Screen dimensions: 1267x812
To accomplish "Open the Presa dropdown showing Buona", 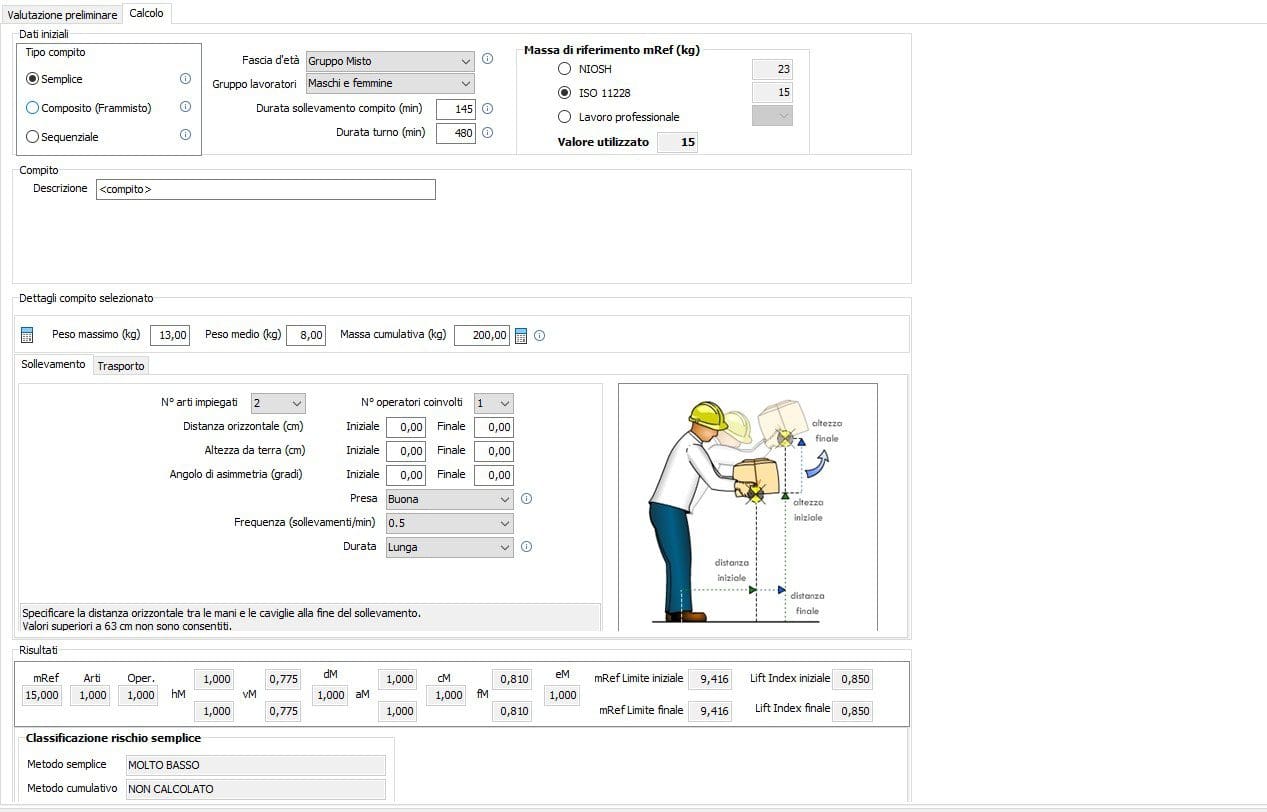I will 448,498.
